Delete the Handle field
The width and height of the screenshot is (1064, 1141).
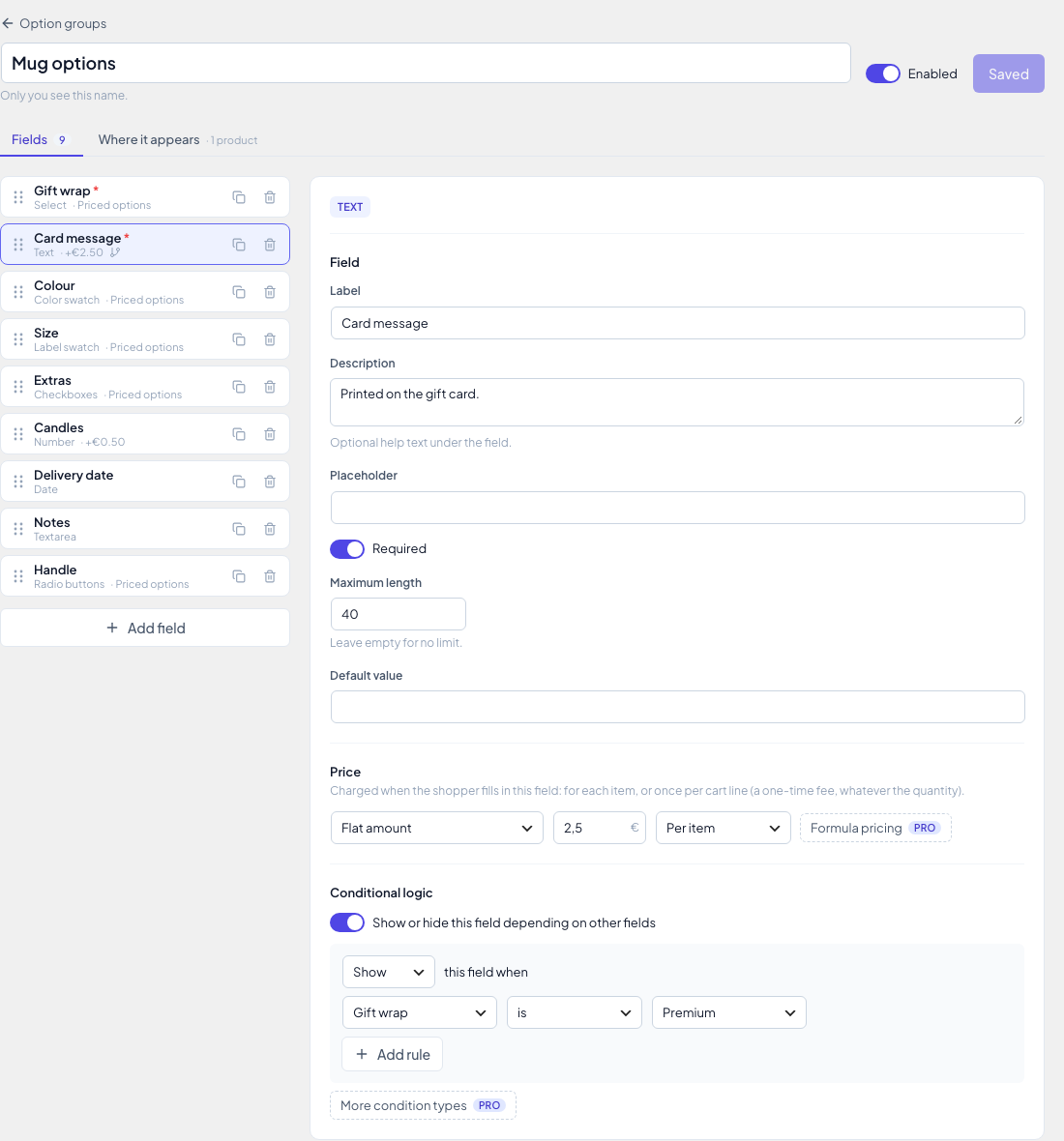[x=270, y=576]
